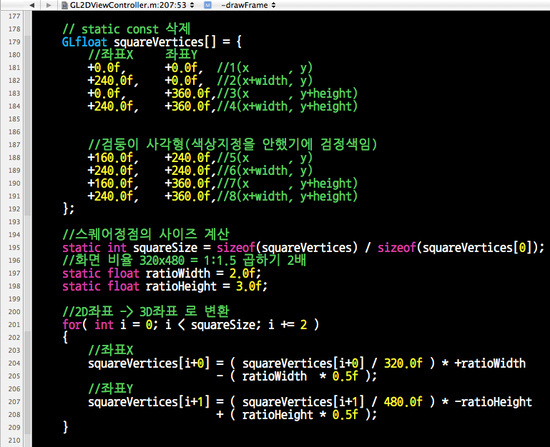The width and height of the screenshot is (550, 447).
Task: Click the '//4(x+width, y+height)' comment
Action: [287, 106]
